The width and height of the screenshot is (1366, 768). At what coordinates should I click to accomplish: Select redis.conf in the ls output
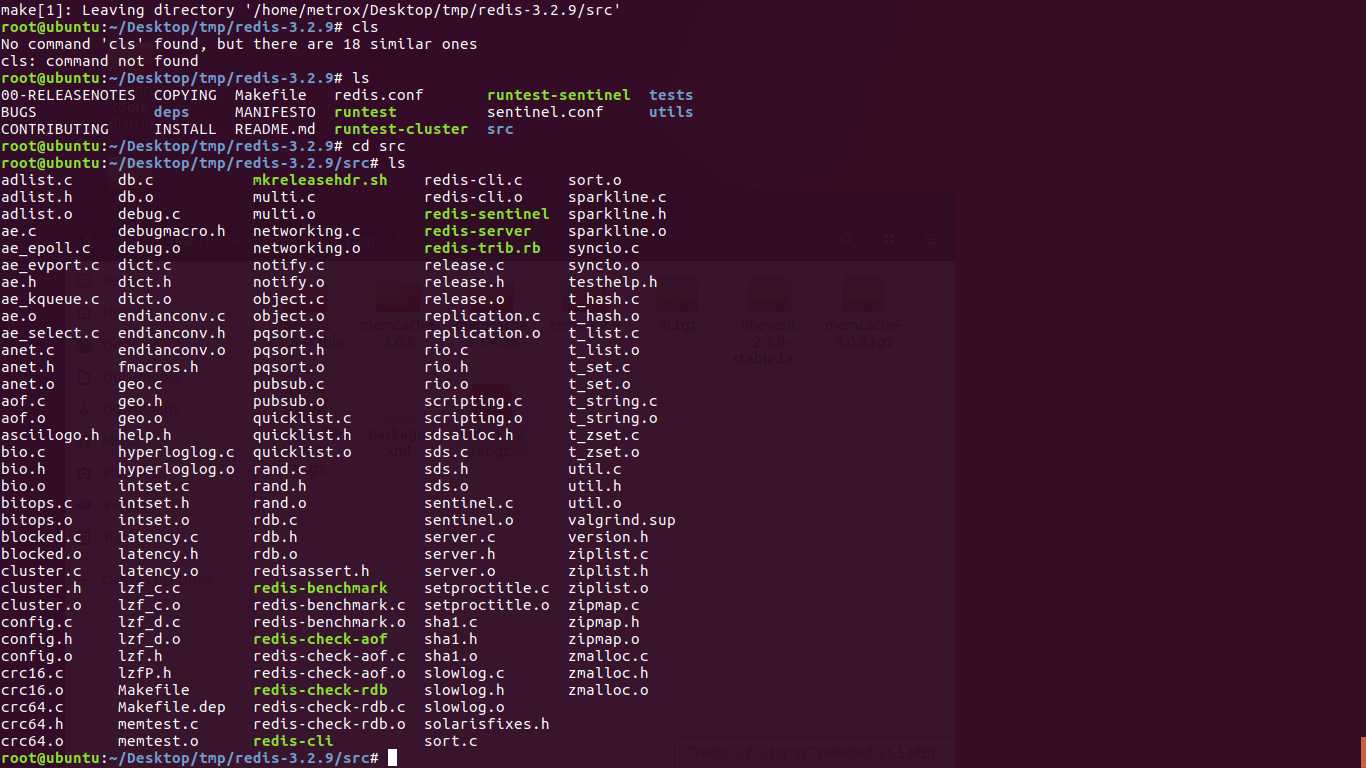point(379,95)
